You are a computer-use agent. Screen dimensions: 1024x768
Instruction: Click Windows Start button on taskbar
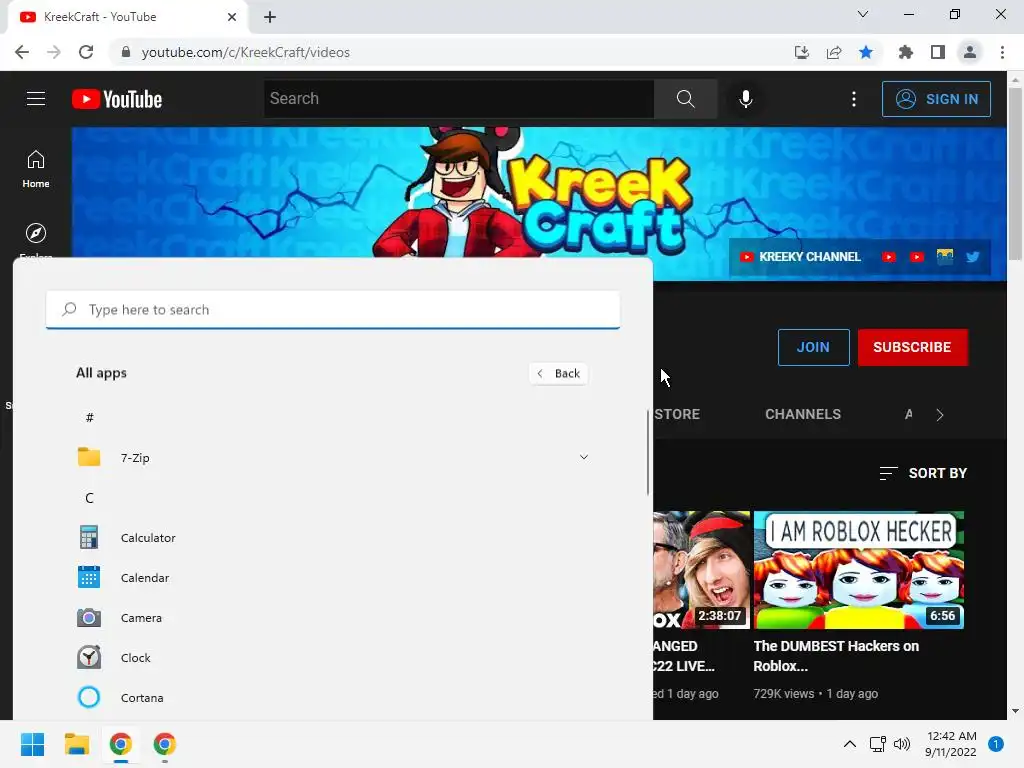click(x=32, y=744)
